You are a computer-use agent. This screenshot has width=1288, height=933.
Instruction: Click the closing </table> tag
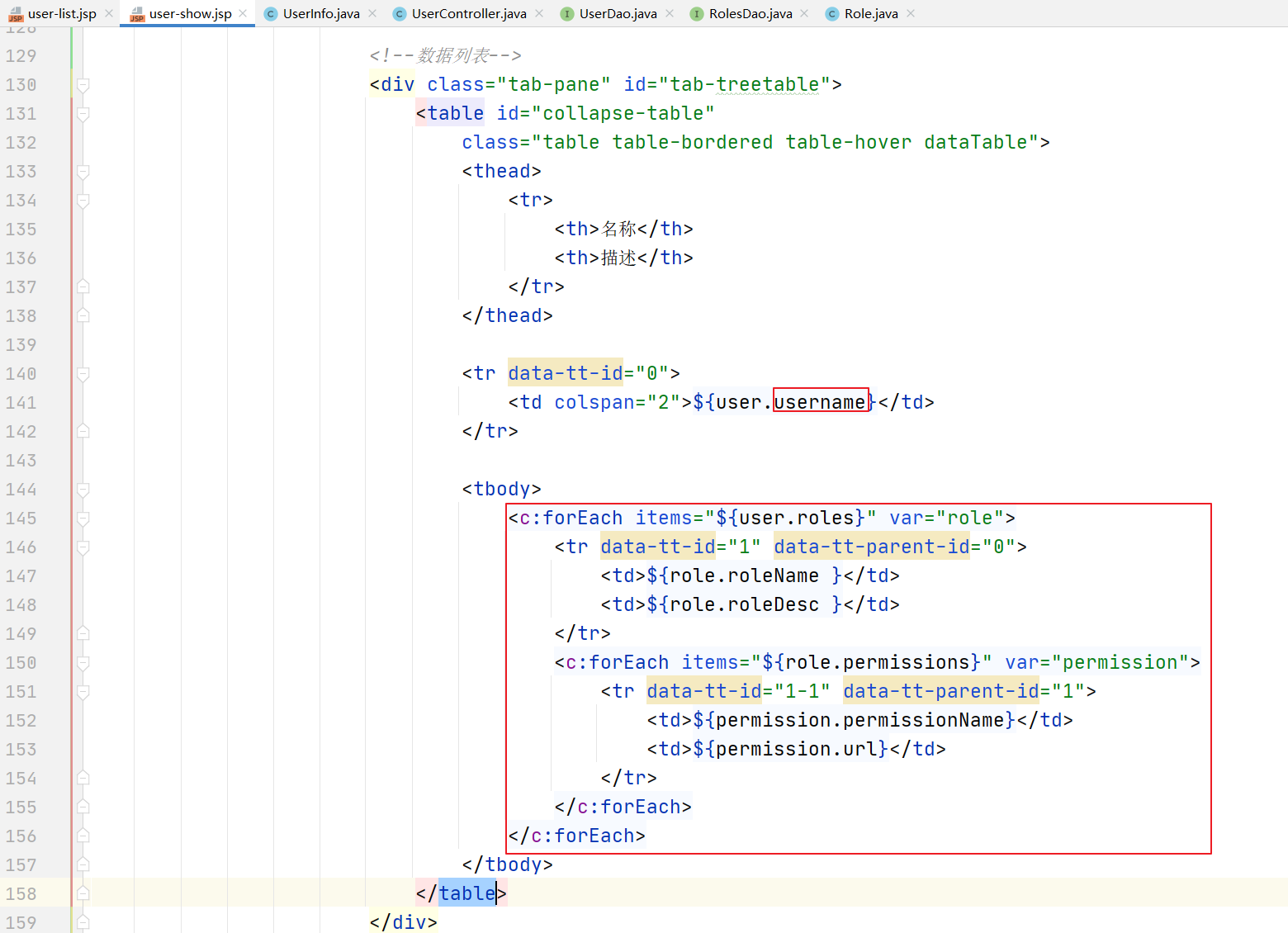coord(461,893)
